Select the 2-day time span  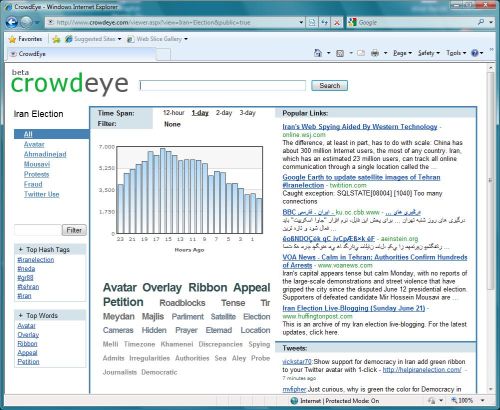(x=224, y=113)
